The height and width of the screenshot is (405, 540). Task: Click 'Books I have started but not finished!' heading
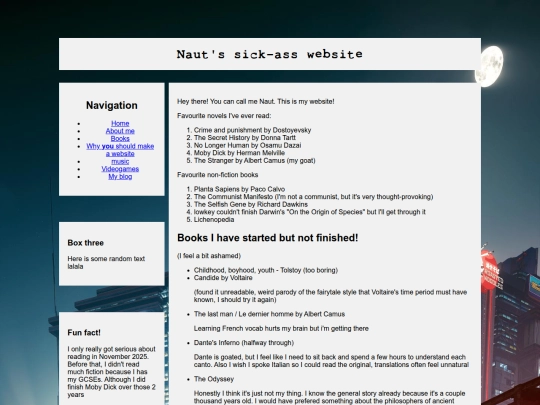[x=268, y=238]
